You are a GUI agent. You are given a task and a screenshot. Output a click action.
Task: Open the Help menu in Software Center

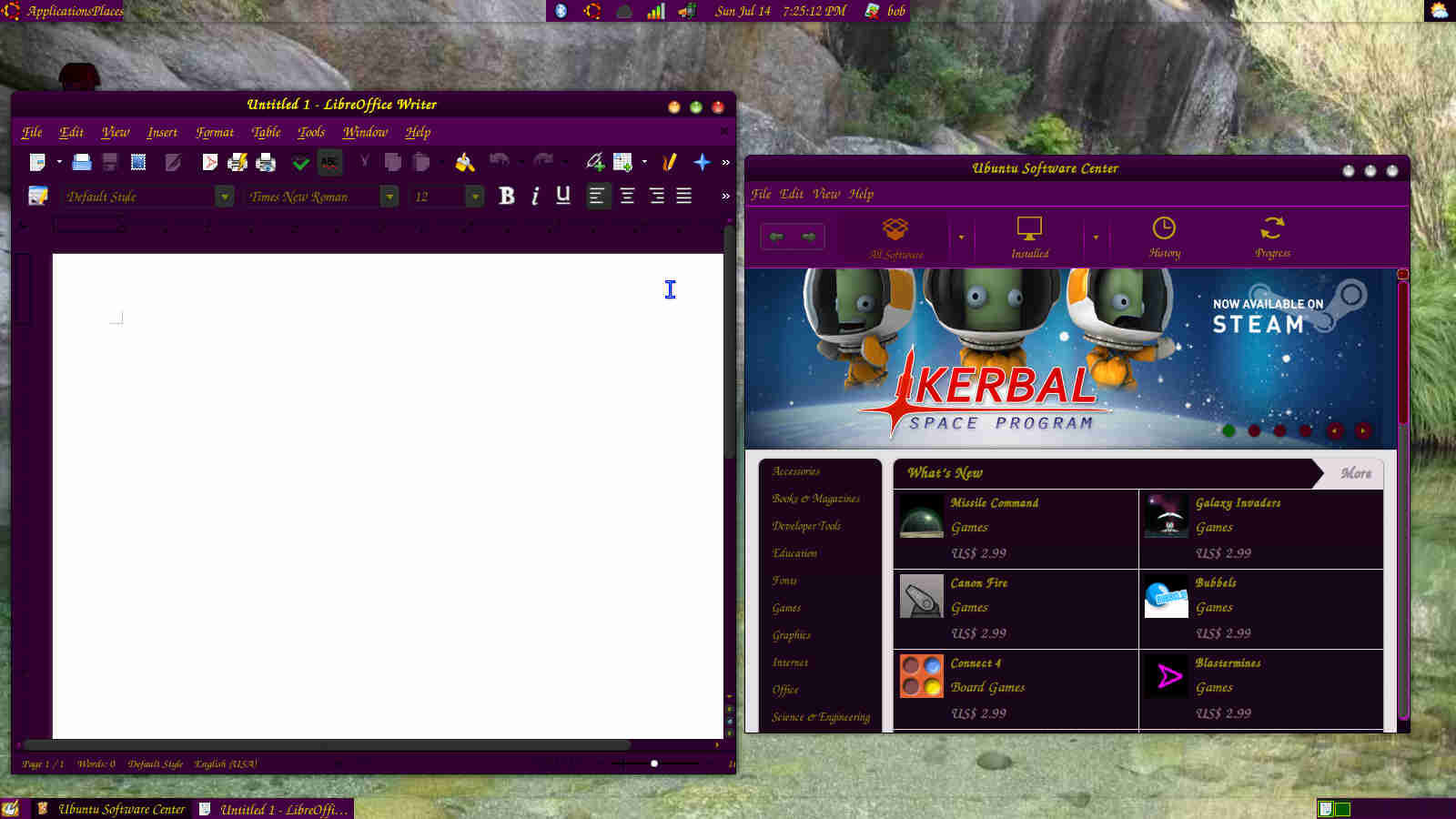tap(861, 194)
